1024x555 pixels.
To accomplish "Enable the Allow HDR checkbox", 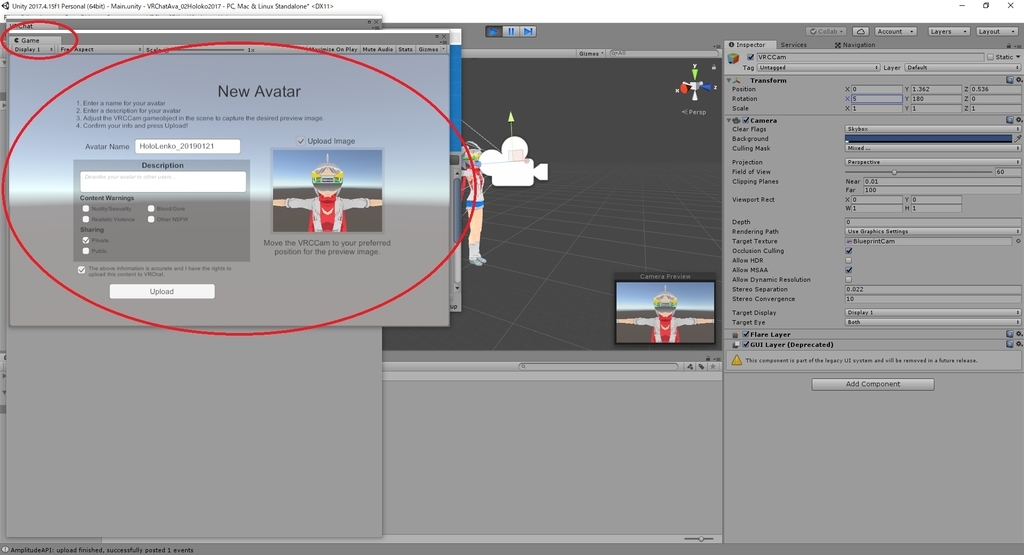I will click(848, 261).
